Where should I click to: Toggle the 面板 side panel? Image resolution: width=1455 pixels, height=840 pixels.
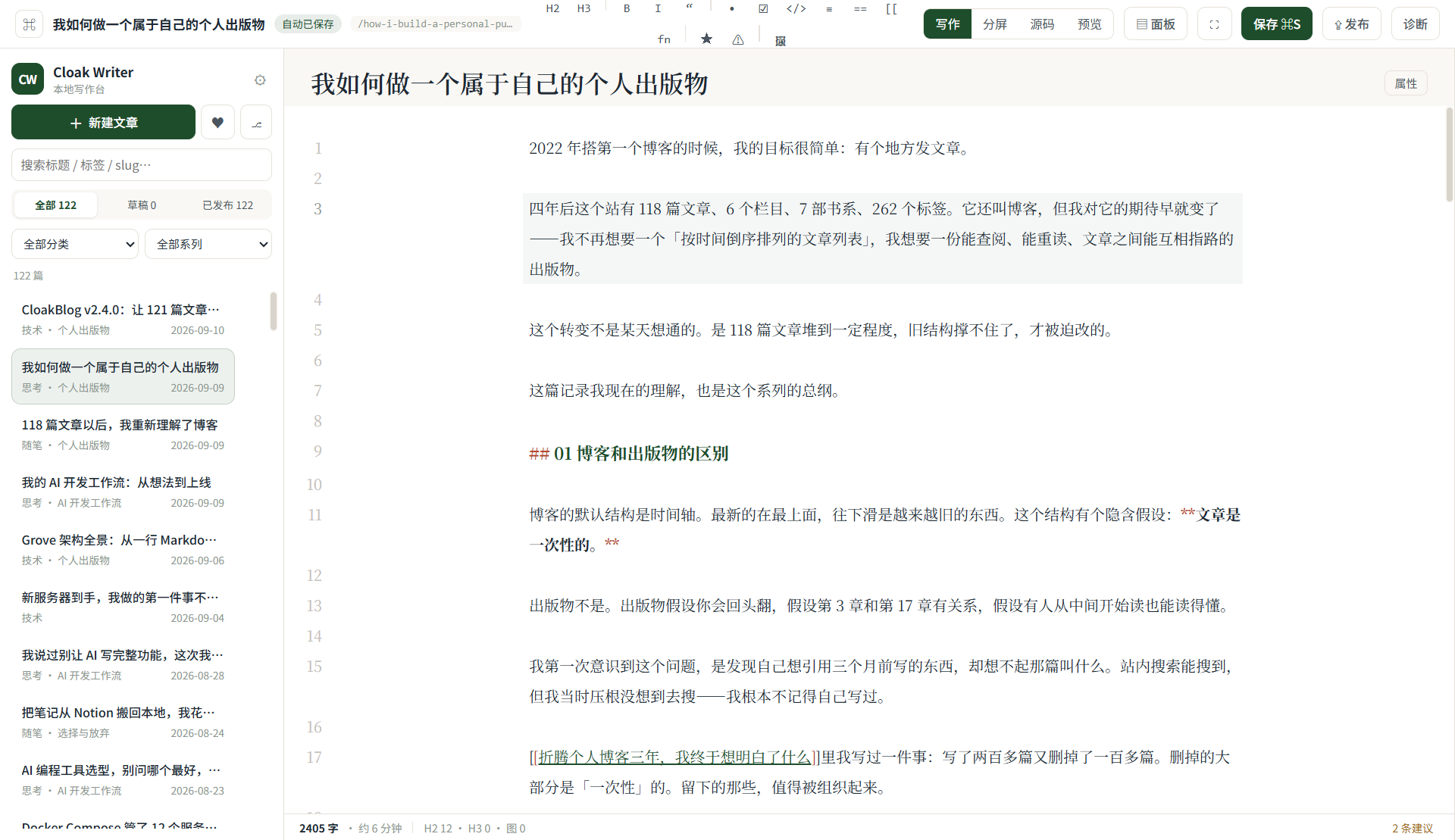click(x=1155, y=24)
